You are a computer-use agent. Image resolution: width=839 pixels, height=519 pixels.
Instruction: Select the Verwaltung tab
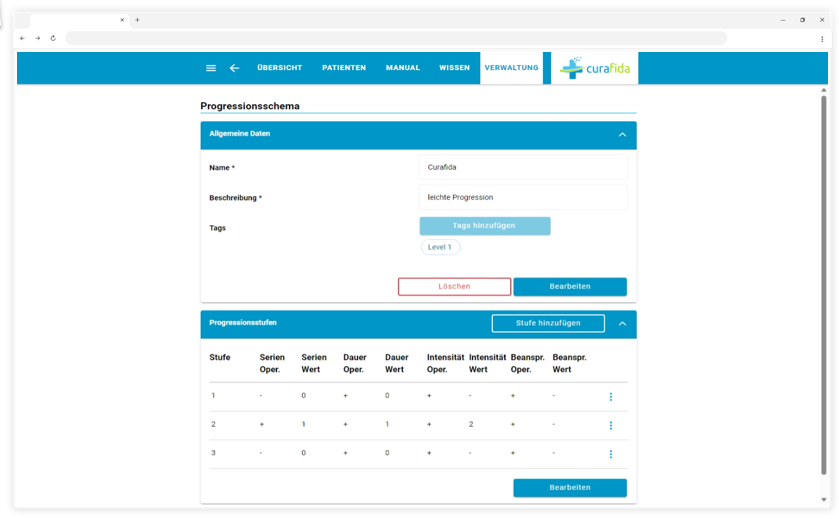(512, 67)
